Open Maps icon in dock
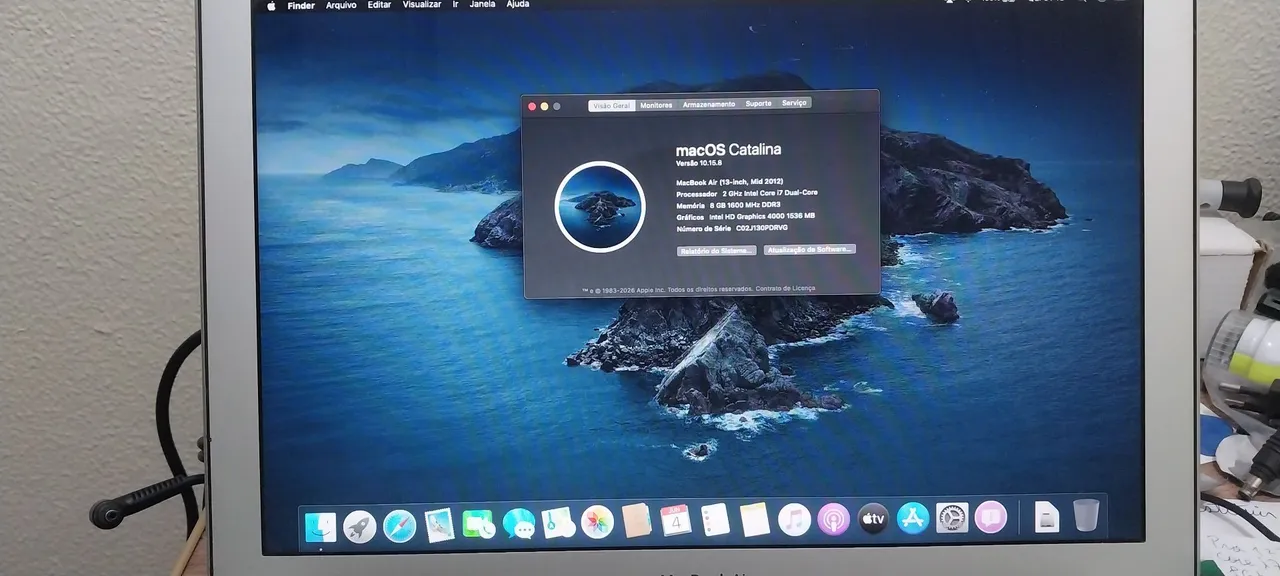Image resolution: width=1280 pixels, height=576 pixels. click(558, 522)
